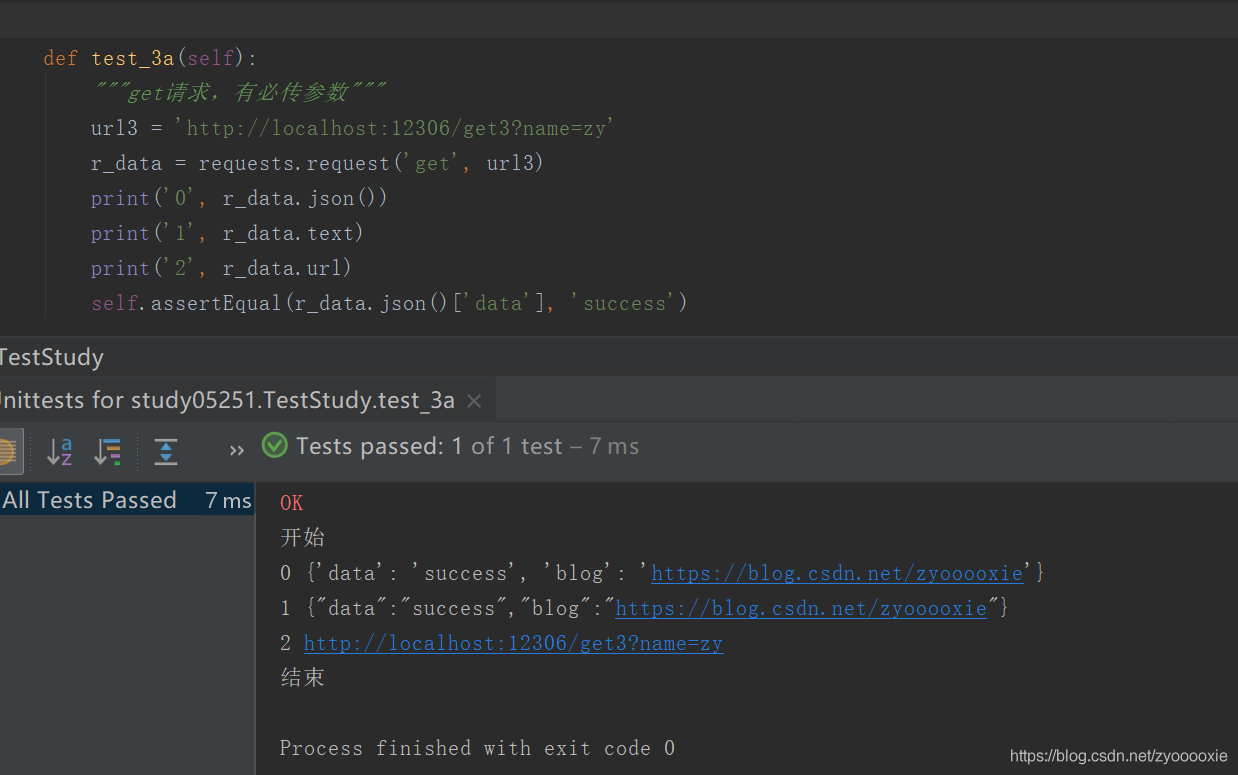This screenshot has height=775, width=1238.
Task: Click the TestStudy breadcrumb
Action: [x=52, y=357]
